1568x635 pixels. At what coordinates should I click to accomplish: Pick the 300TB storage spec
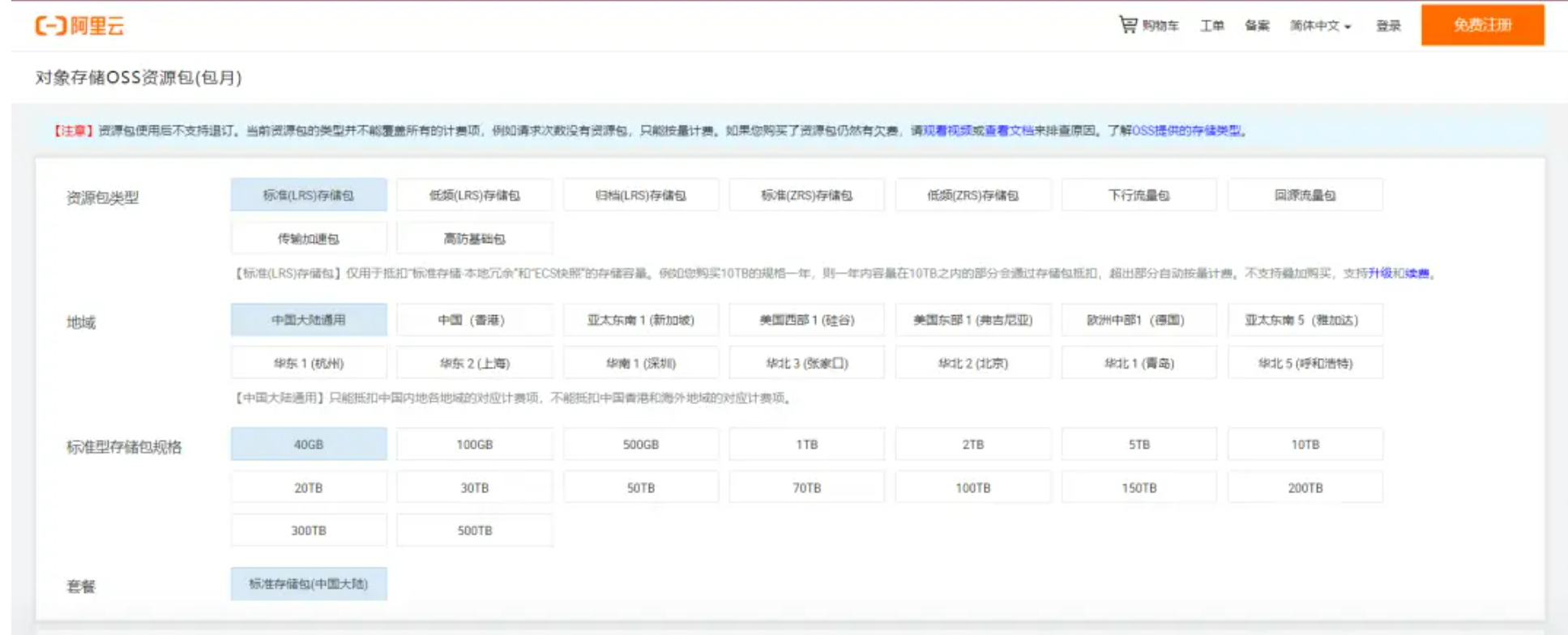tap(309, 531)
